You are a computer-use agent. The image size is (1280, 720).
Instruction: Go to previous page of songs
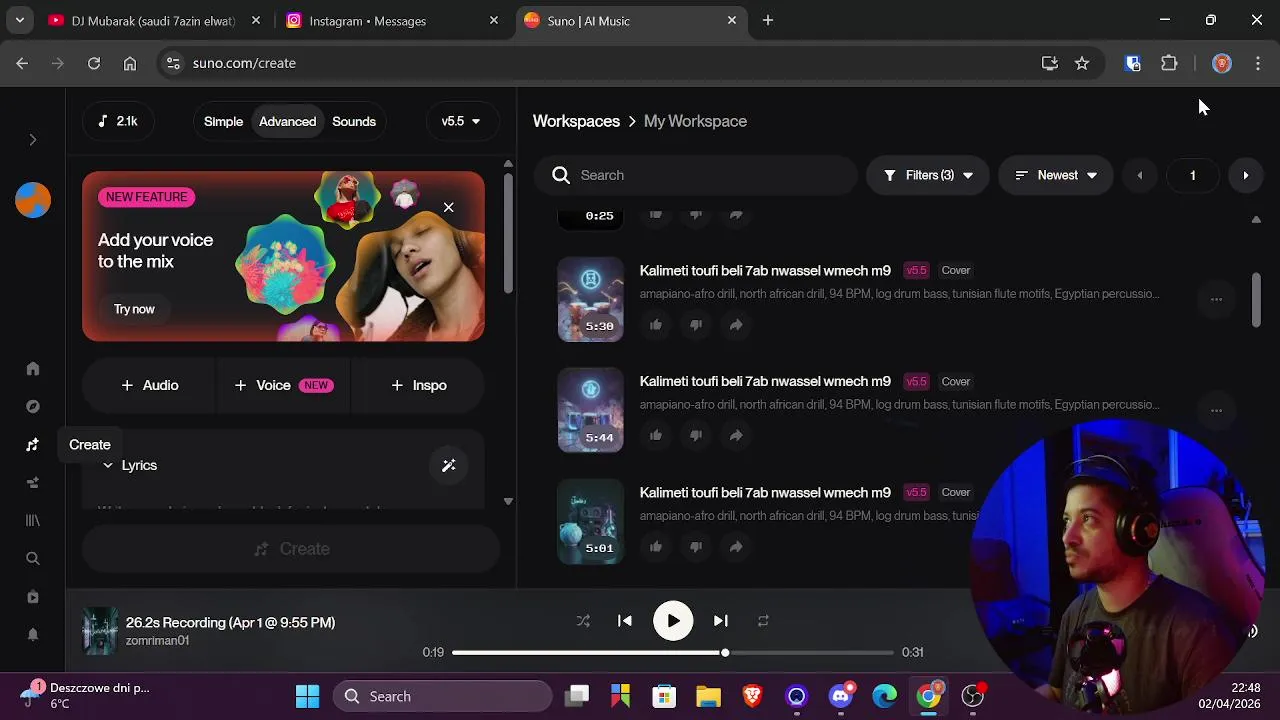pos(1139,175)
